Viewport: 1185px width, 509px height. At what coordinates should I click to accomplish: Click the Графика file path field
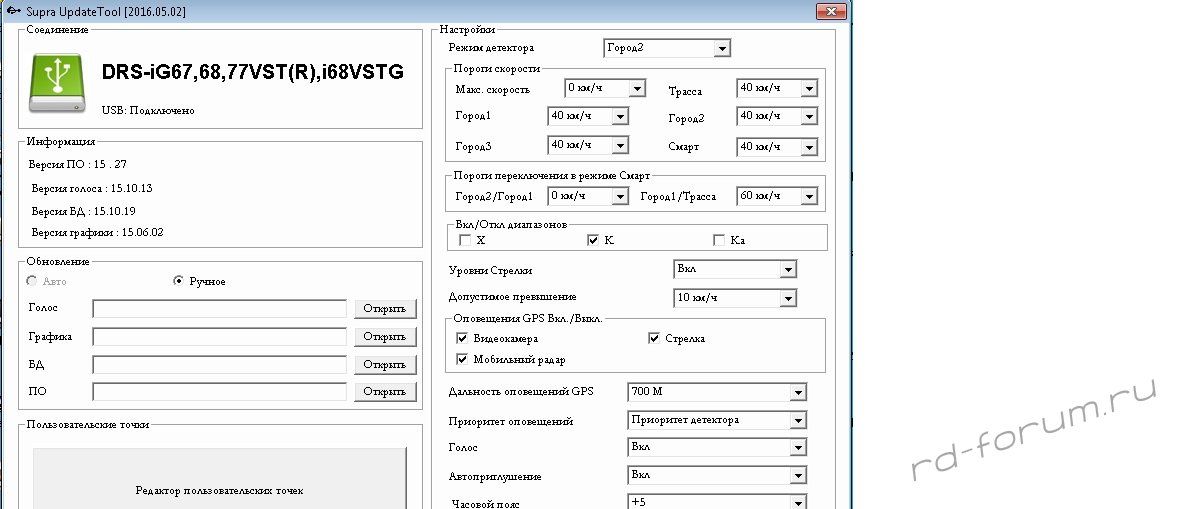(x=219, y=337)
